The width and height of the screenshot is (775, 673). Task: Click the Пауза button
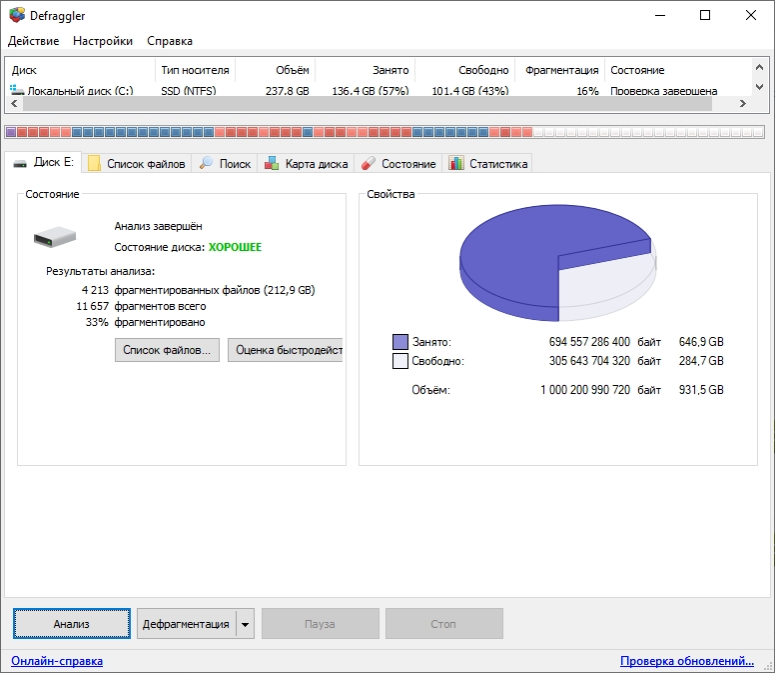point(320,624)
